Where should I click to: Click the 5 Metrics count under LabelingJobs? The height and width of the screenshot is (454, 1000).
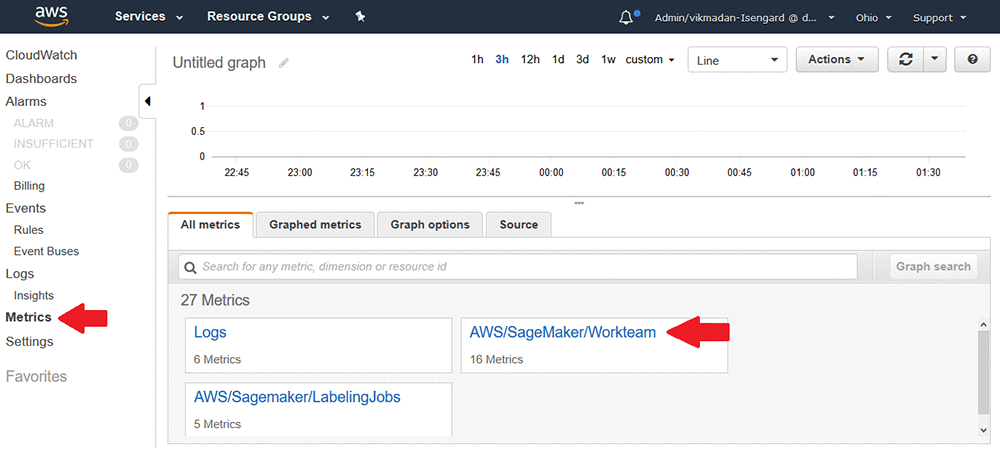[217, 424]
